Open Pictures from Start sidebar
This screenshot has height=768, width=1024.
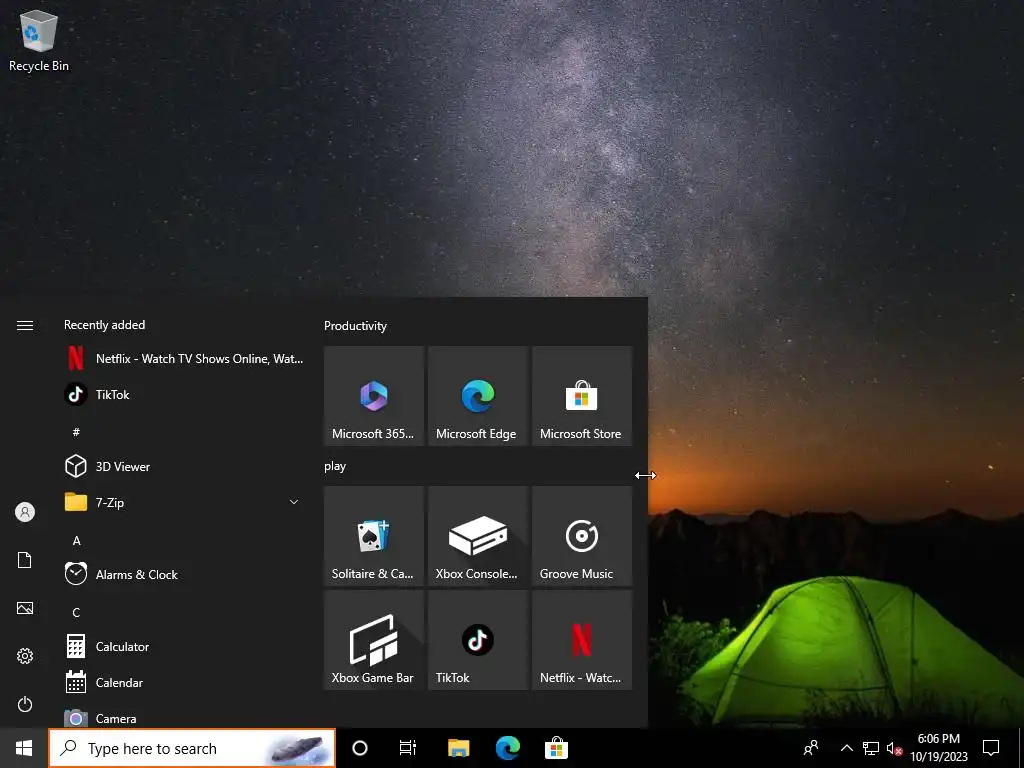25,608
